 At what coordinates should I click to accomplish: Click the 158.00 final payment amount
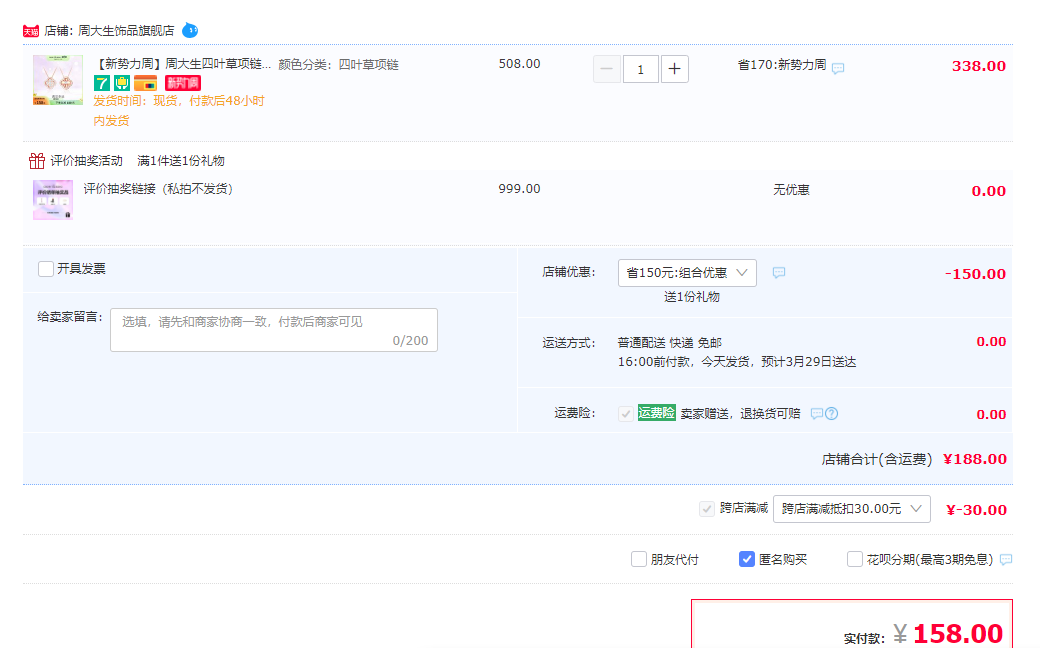[958, 634]
